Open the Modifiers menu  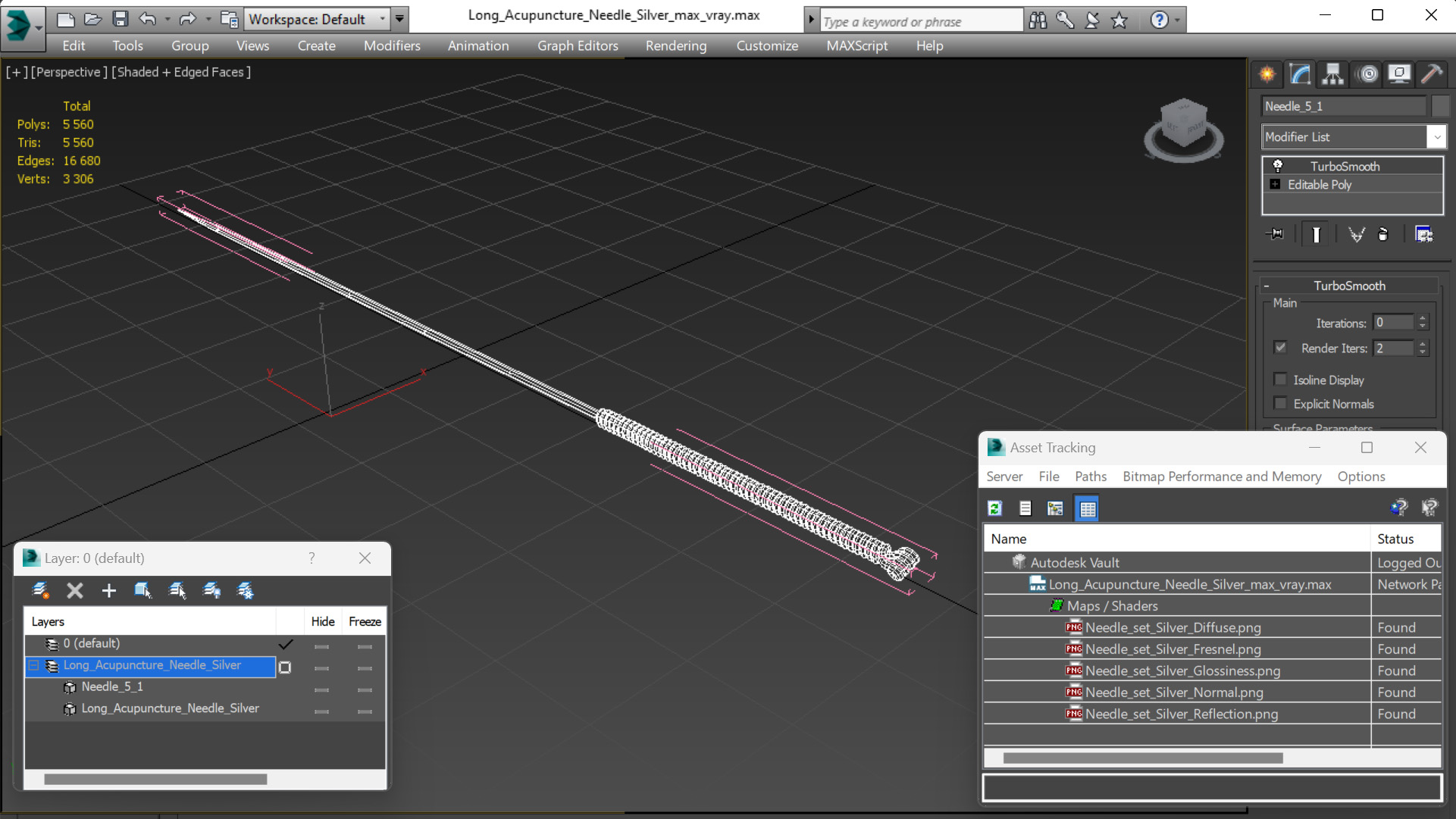[x=392, y=45]
